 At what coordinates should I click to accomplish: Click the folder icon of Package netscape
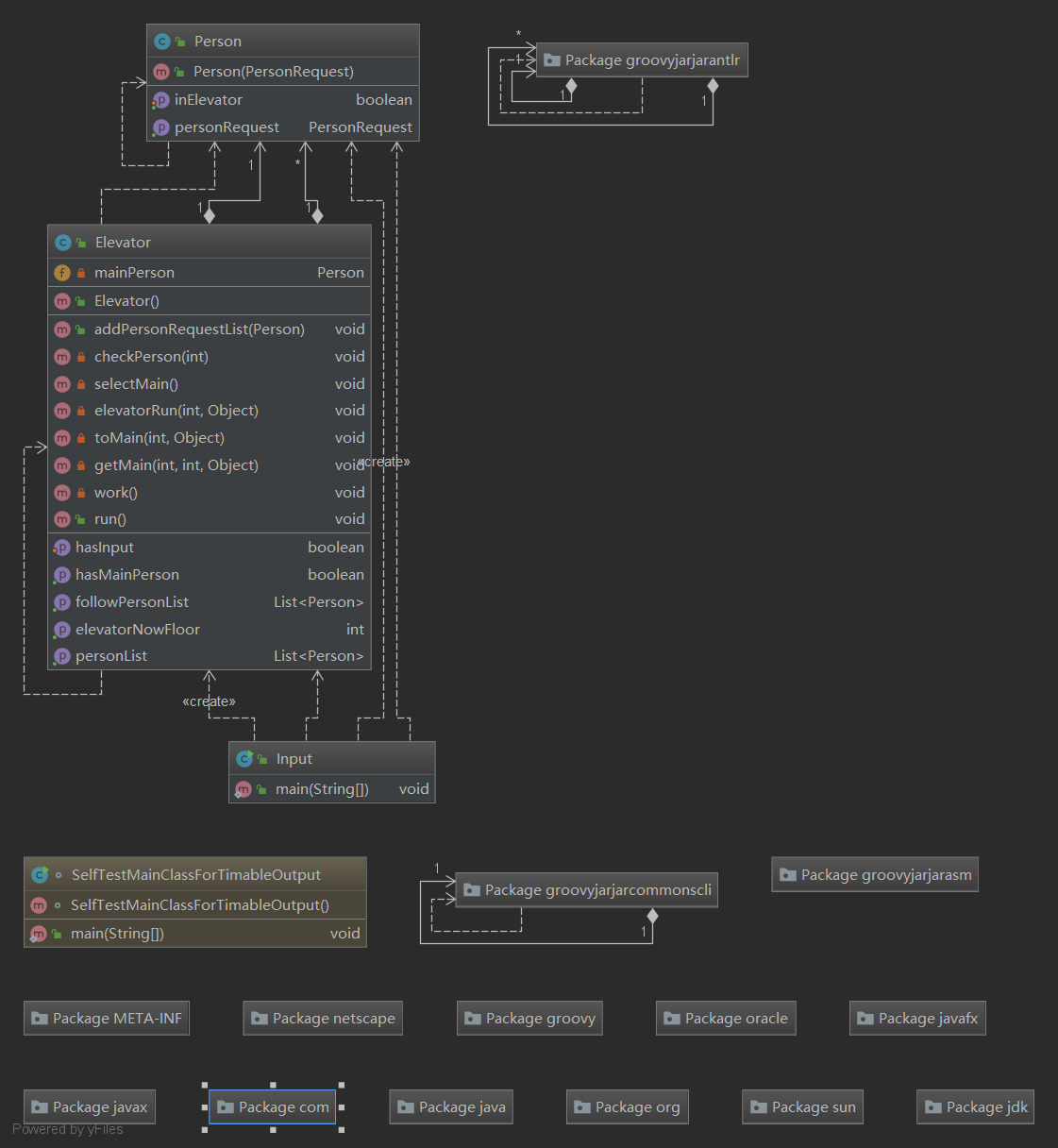[260, 1019]
